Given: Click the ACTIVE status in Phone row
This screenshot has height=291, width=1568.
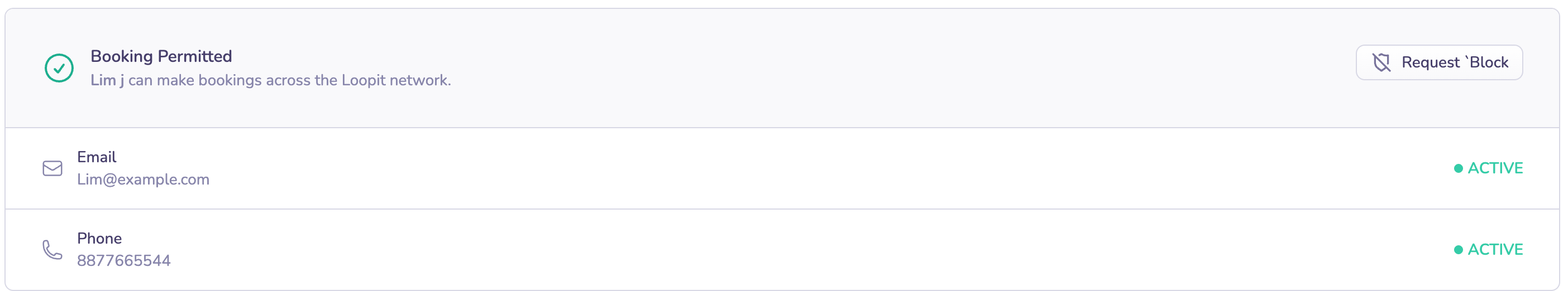Looking at the screenshot, I should [1494, 250].
